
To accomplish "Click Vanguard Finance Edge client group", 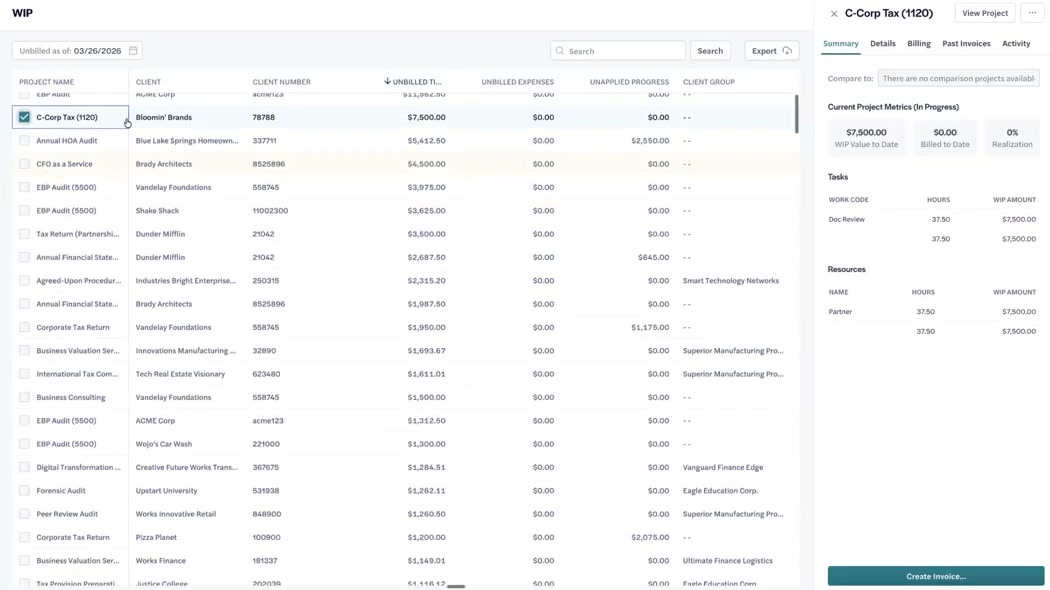I will click(x=723, y=467).
